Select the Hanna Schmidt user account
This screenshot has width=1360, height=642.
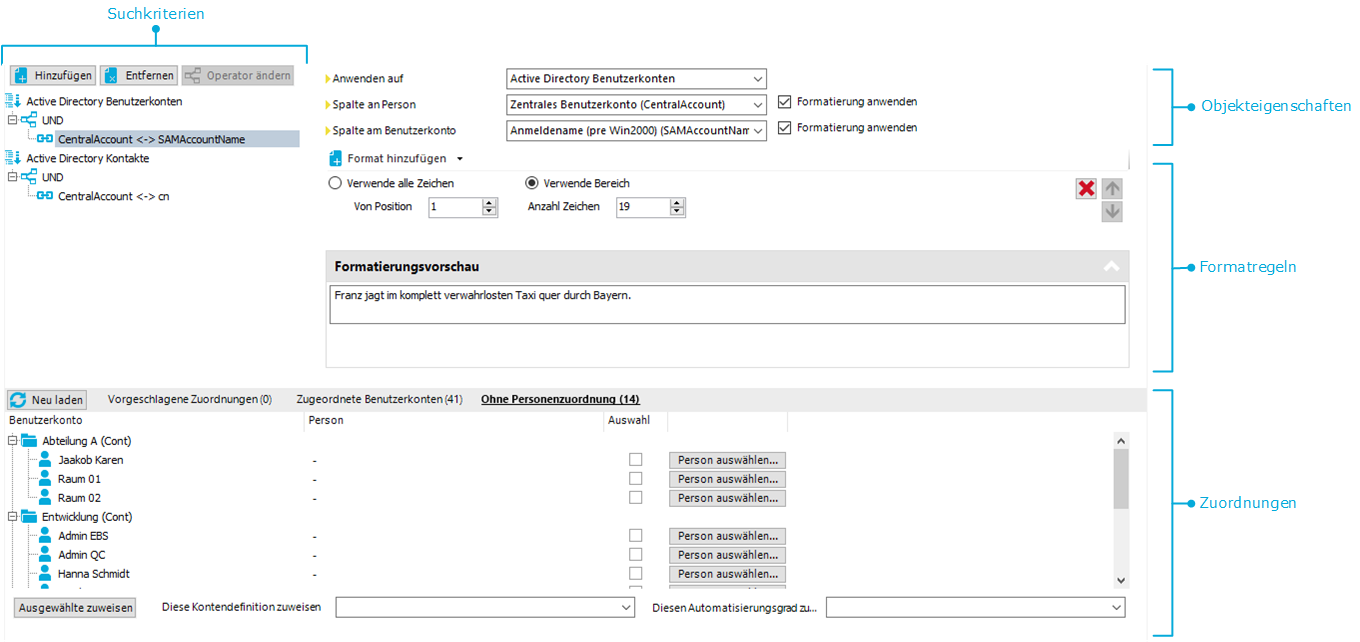pyautogui.click(x=94, y=574)
